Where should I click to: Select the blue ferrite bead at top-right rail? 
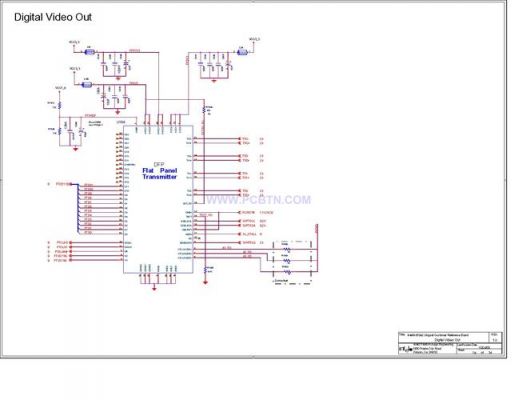coord(243,52)
